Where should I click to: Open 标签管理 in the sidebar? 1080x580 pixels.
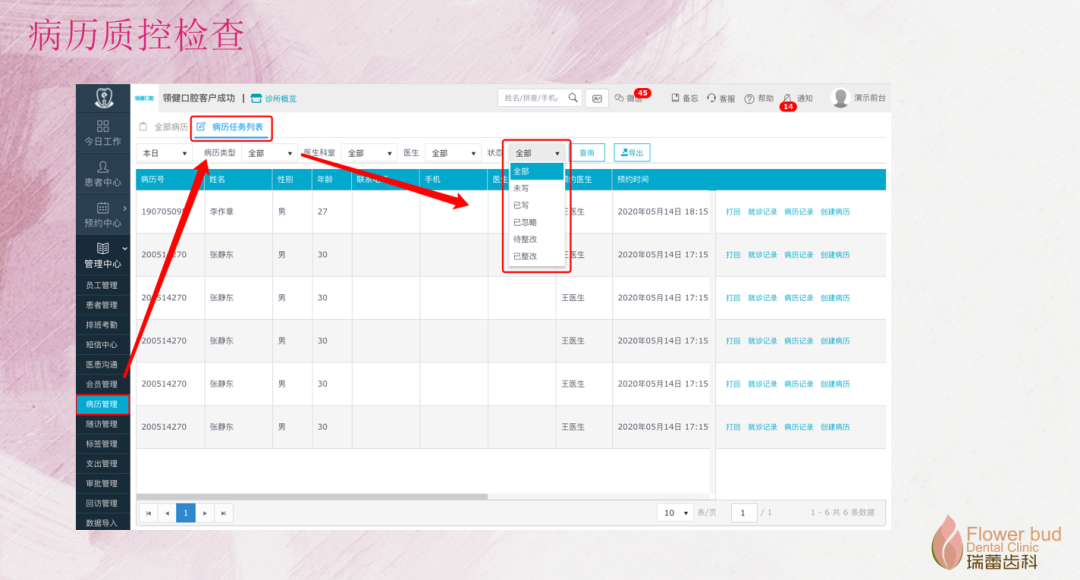pyautogui.click(x=103, y=444)
